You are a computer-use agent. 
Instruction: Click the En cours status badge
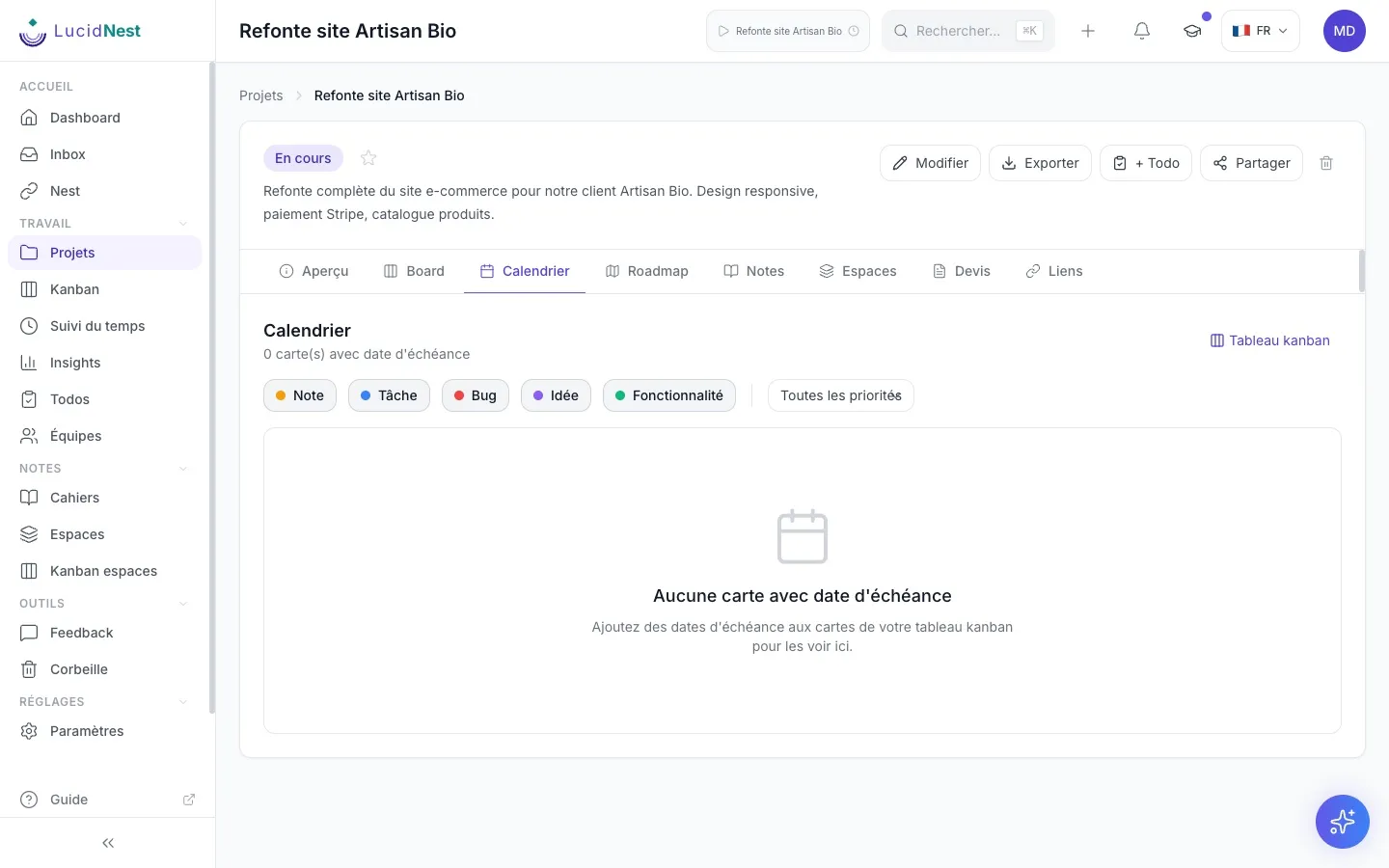point(303,158)
